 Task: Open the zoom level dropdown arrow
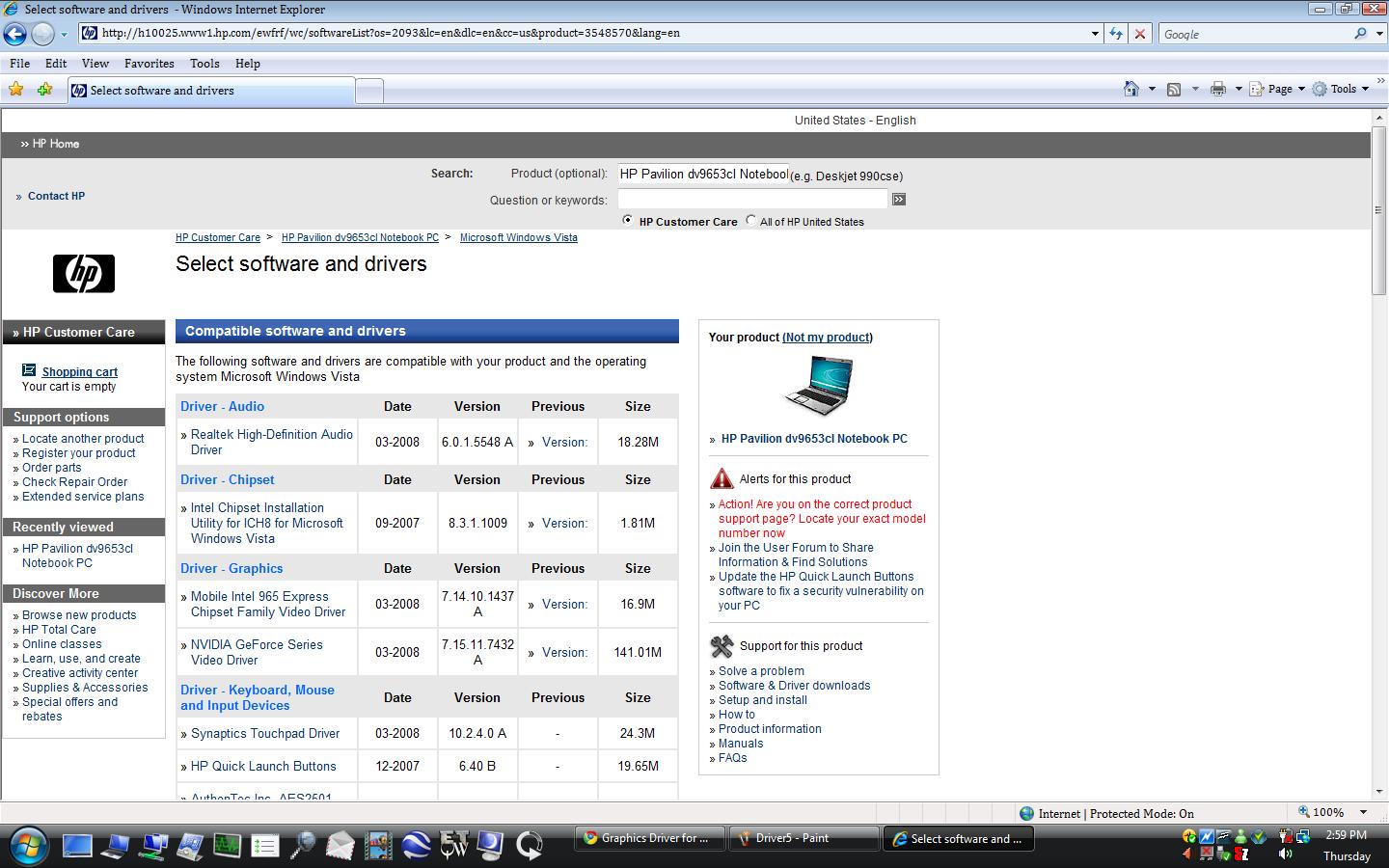[1363, 812]
